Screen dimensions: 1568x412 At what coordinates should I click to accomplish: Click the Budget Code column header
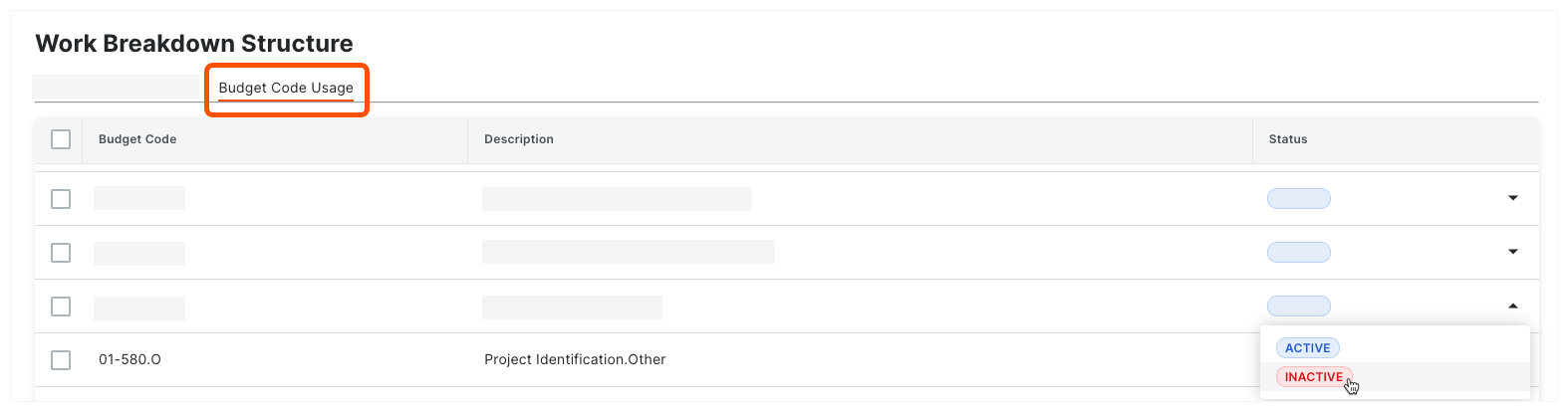(137, 139)
